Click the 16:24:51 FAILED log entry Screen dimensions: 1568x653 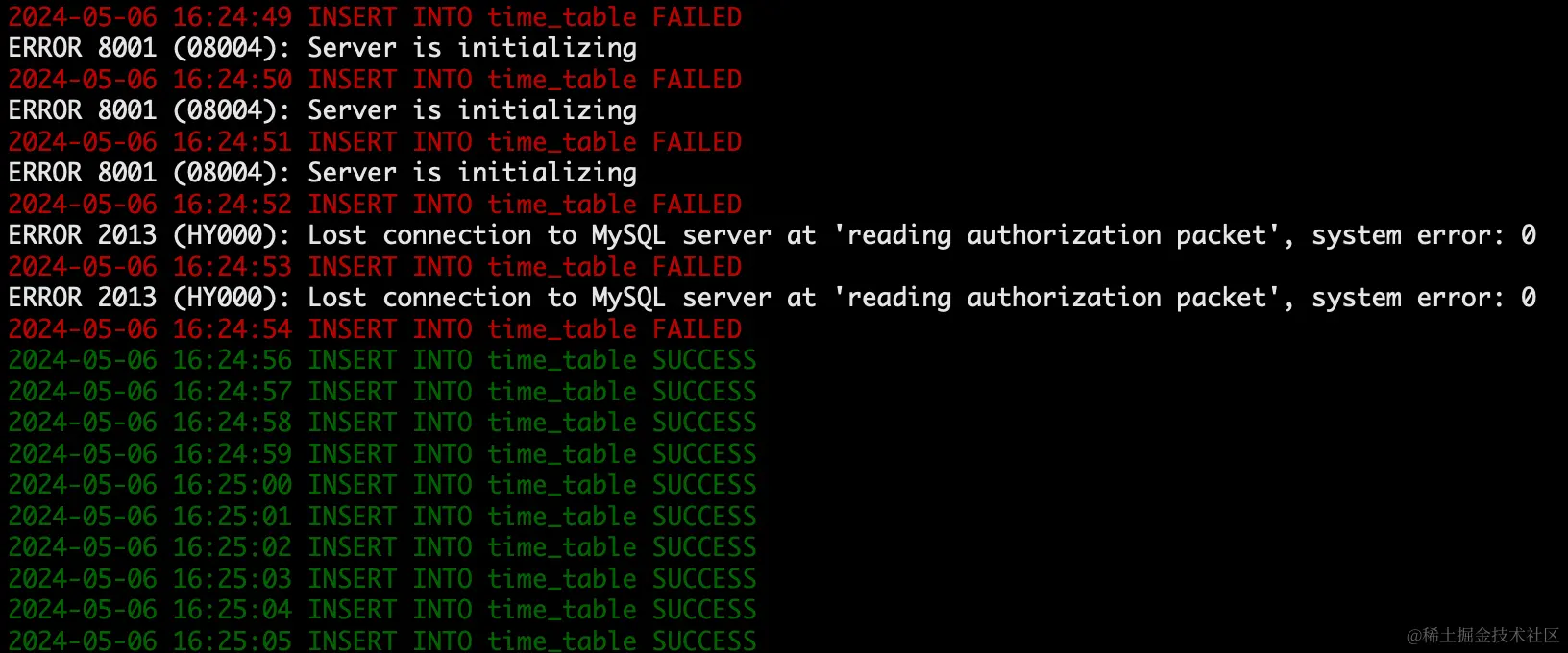[x=375, y=142]
